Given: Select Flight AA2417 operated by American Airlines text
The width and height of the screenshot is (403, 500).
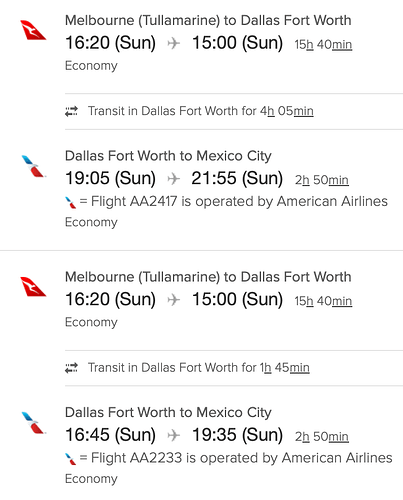Looking at the screenshot, I should click(239, 201).
